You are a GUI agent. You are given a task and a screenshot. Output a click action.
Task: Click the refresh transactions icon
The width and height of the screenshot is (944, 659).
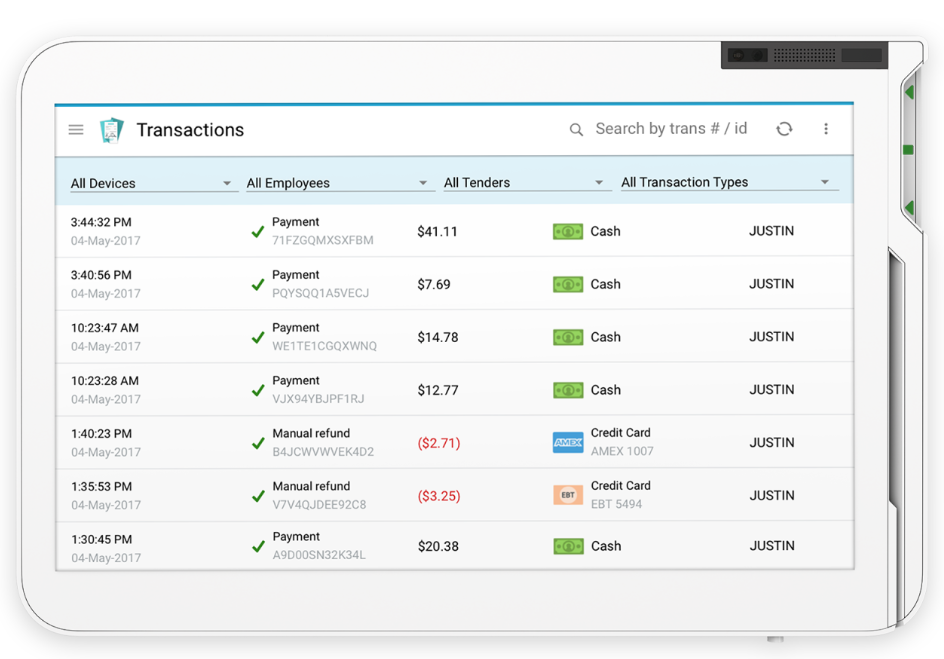point(784,129)
